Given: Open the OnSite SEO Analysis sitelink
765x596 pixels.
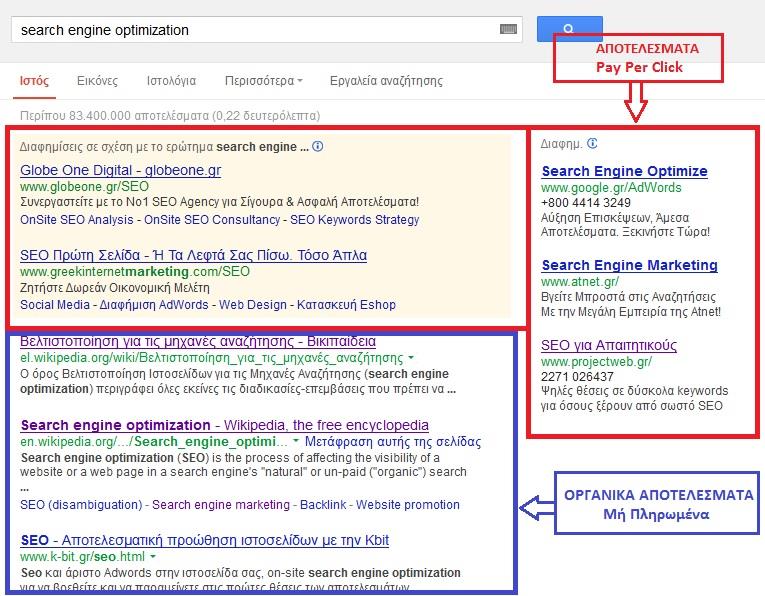Looking at the screenshot, I should (77, 220).
